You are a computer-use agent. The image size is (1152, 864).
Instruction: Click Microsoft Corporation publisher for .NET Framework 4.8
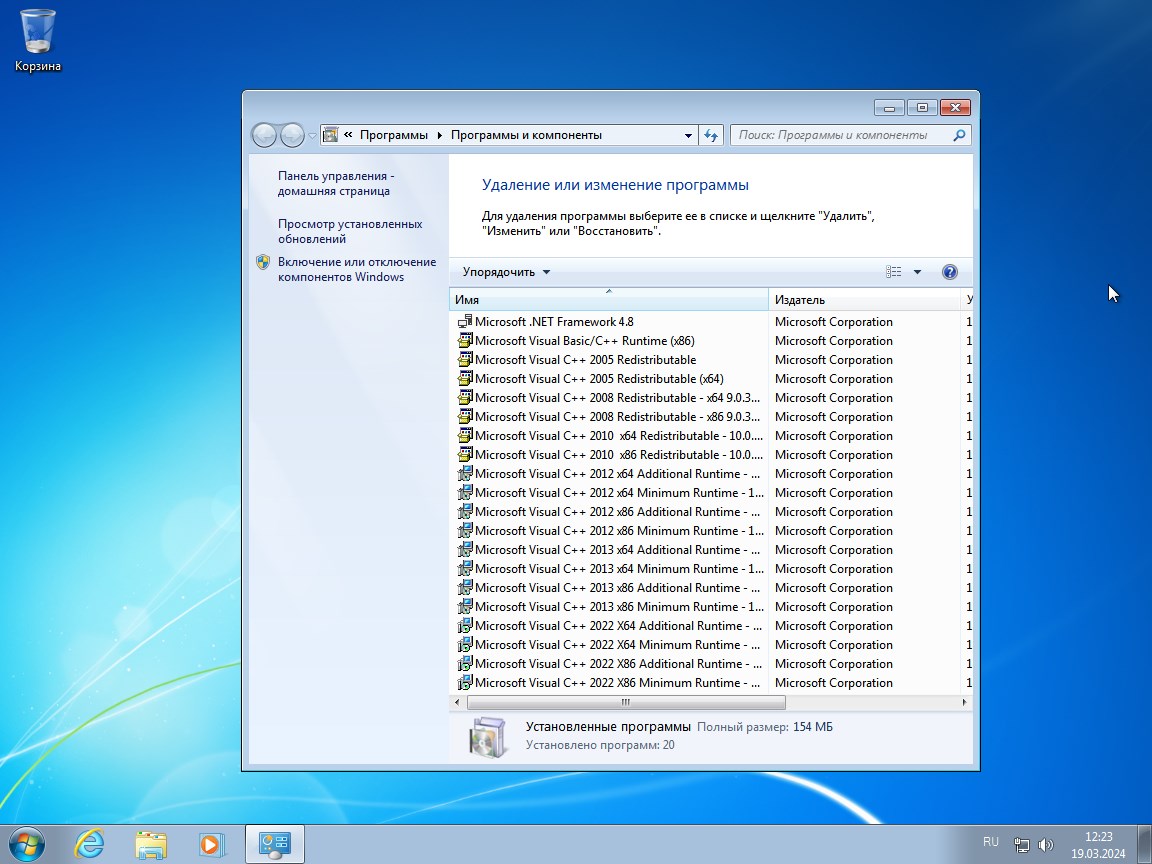pyautogui.click(x=833, y=322)
